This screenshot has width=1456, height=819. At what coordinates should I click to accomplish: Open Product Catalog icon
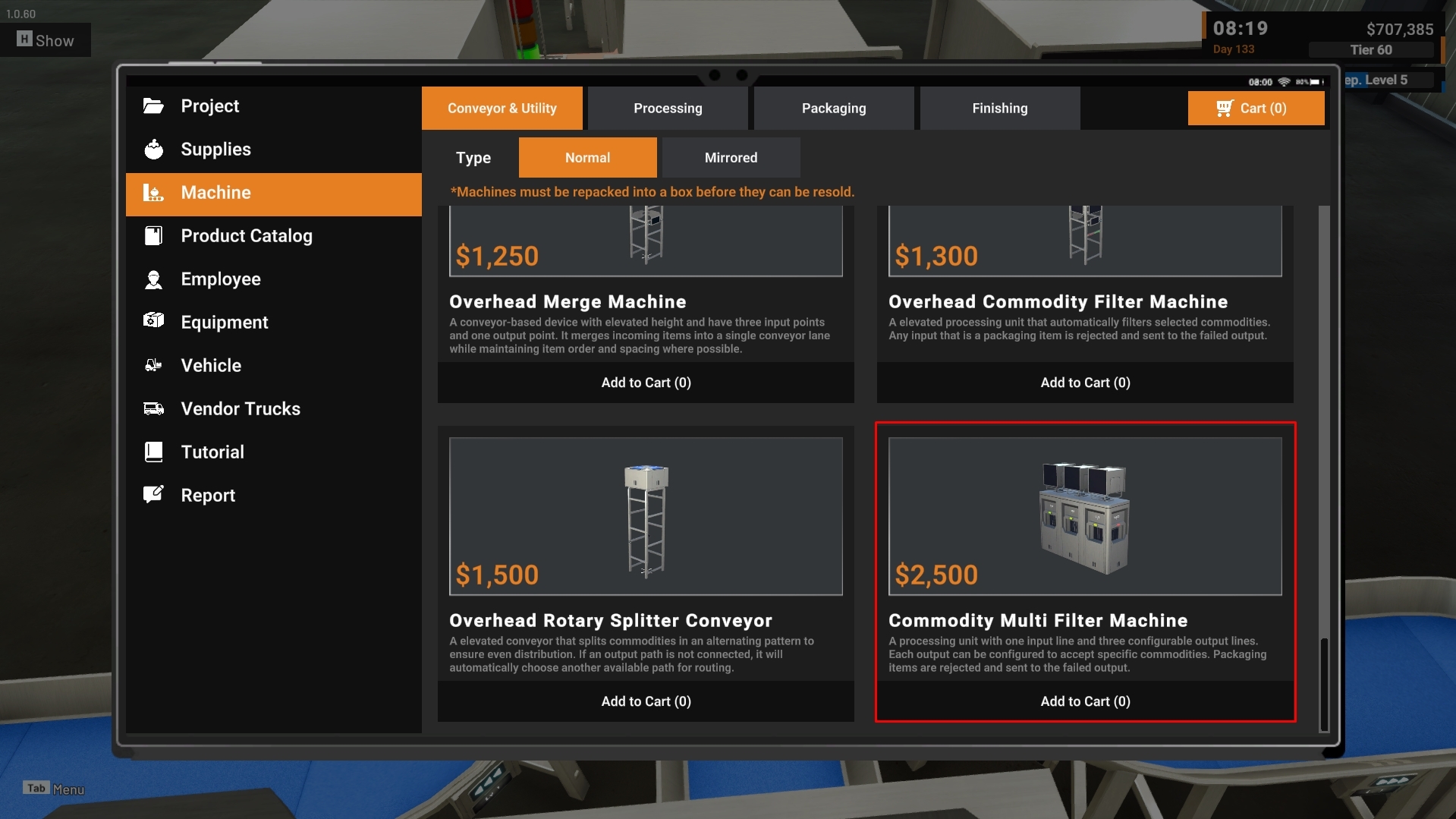[x=153, y=236]
